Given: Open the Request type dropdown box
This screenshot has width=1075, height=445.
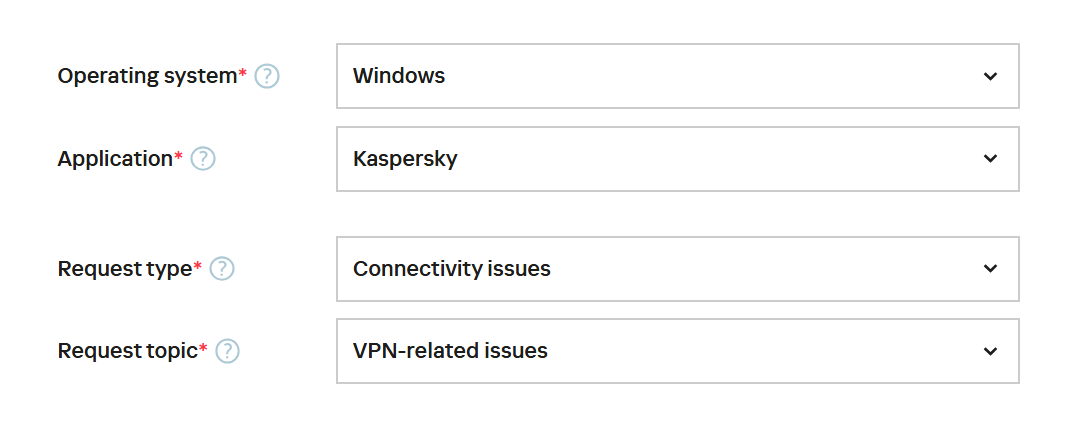Looking at the screenshot, I should pyautogui.click(x=677, y=269).
